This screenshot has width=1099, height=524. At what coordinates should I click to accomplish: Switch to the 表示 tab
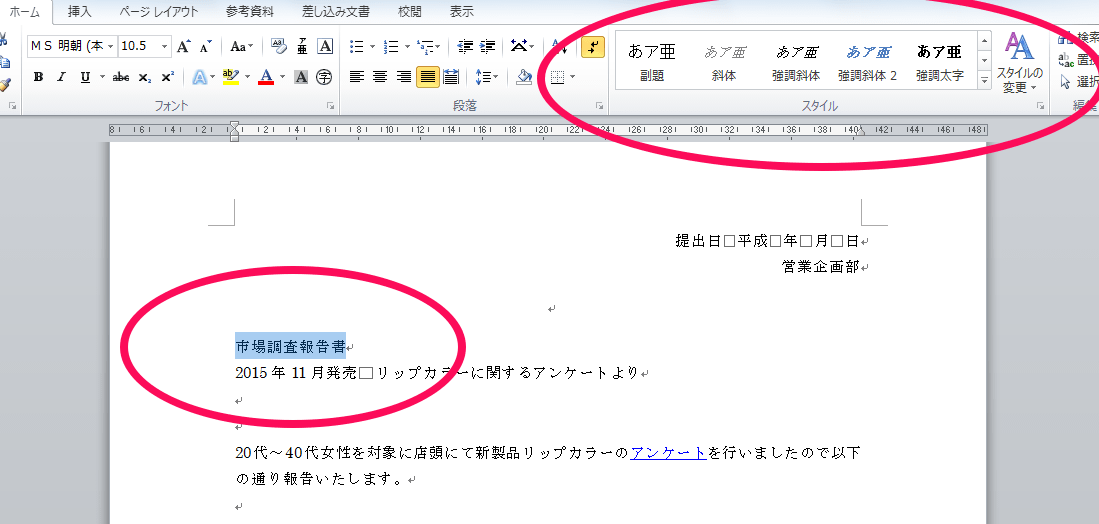click(461, 11)
